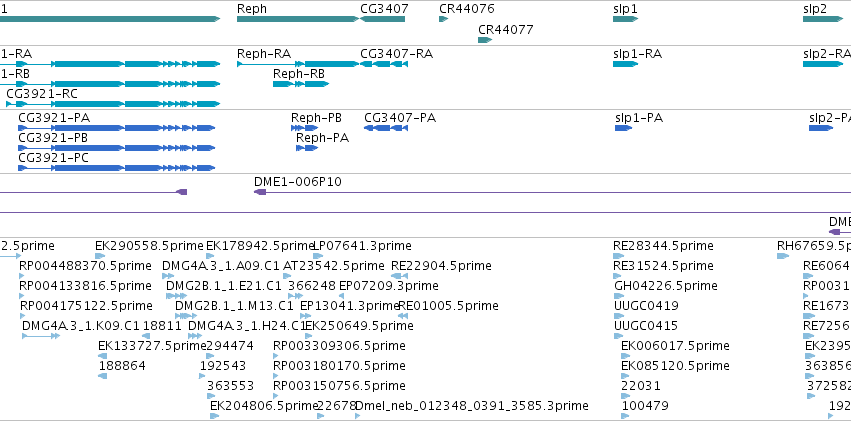Click AT23542.5prime label
This screenshot has height=421, width=851.
334,266
